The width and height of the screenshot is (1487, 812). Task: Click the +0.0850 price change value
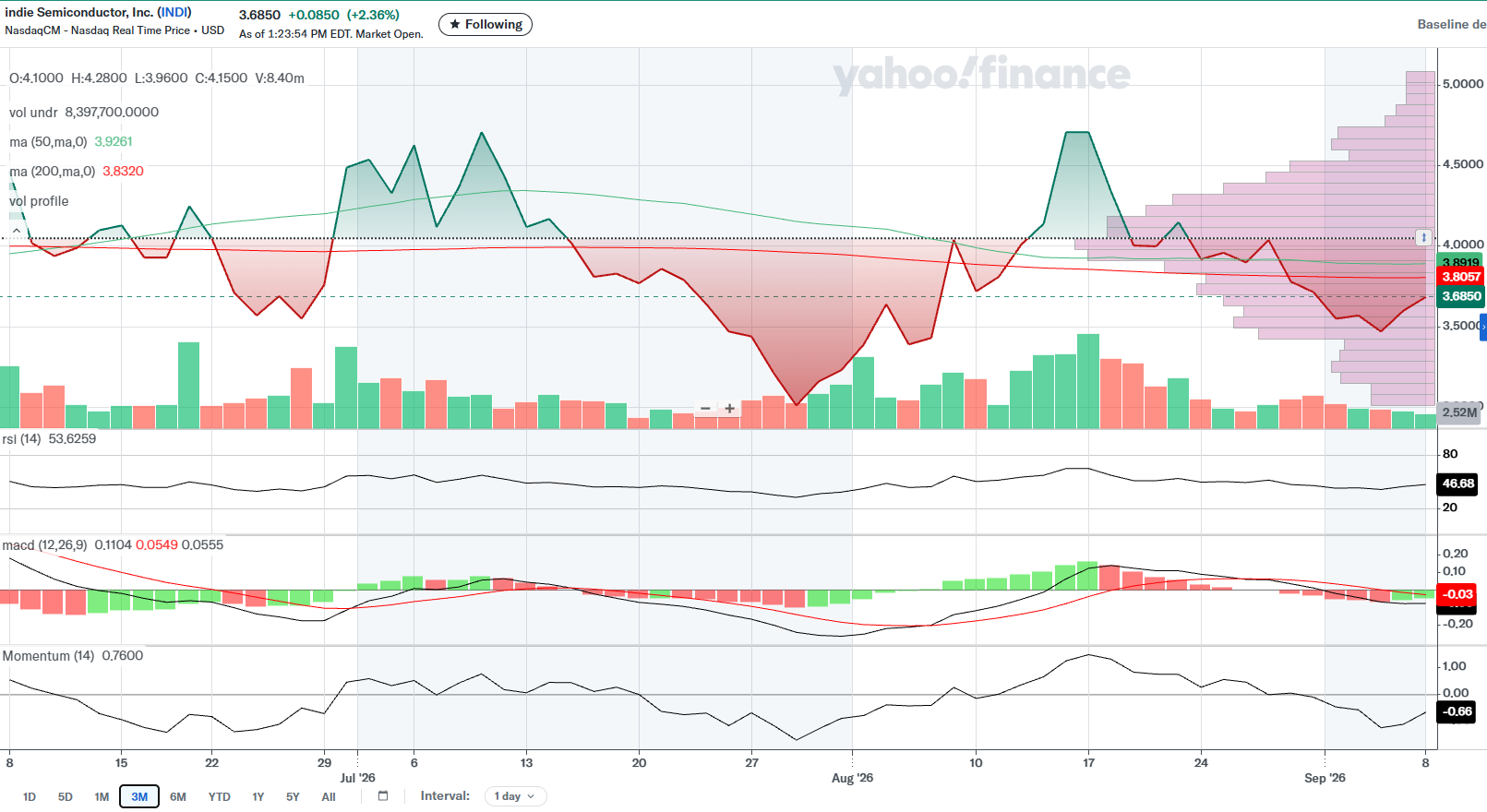[x=314, y=16]
